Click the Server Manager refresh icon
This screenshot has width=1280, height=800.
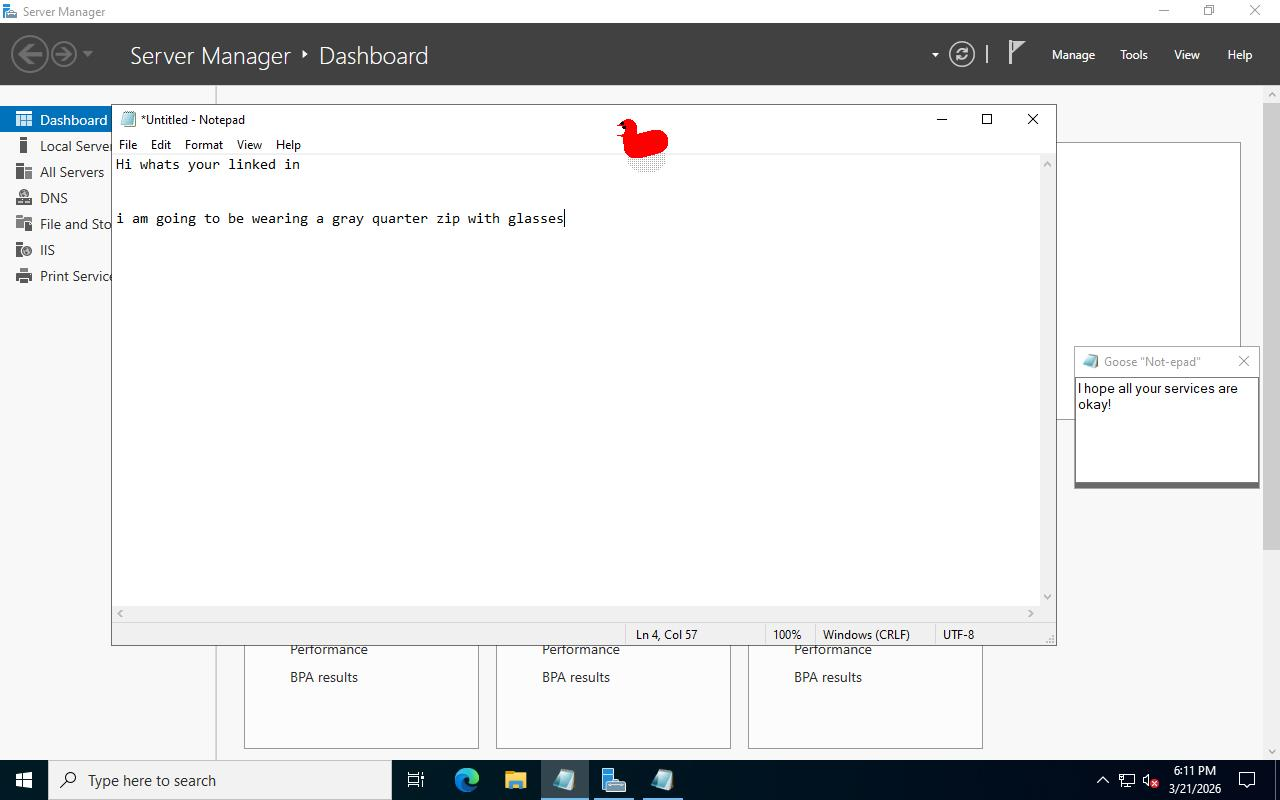click(961, 55)
